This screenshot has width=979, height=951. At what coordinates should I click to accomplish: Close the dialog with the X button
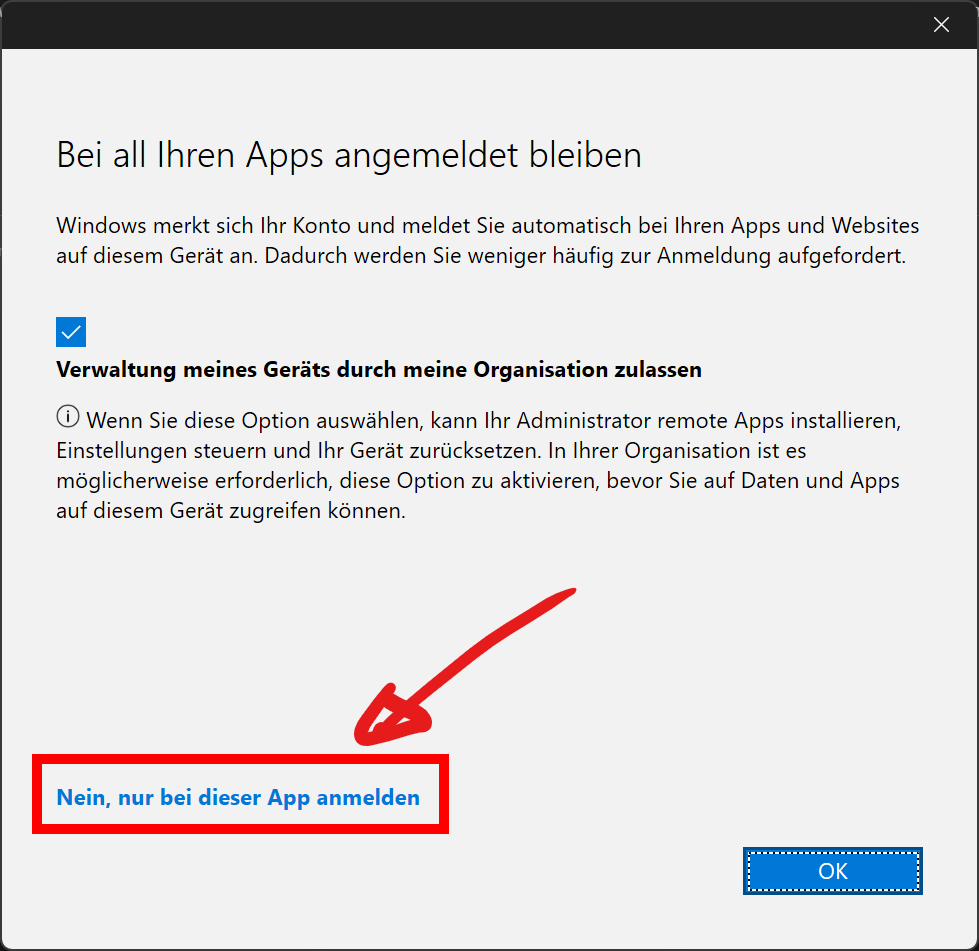coord(941,25)
